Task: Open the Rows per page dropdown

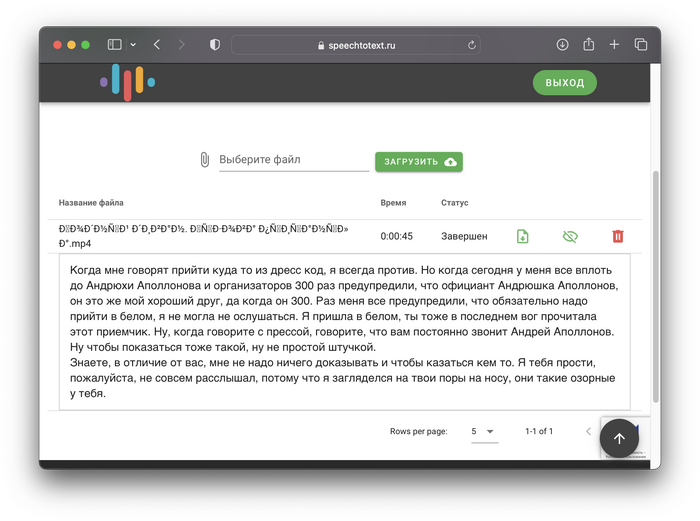Action: (x=484, y=432)
